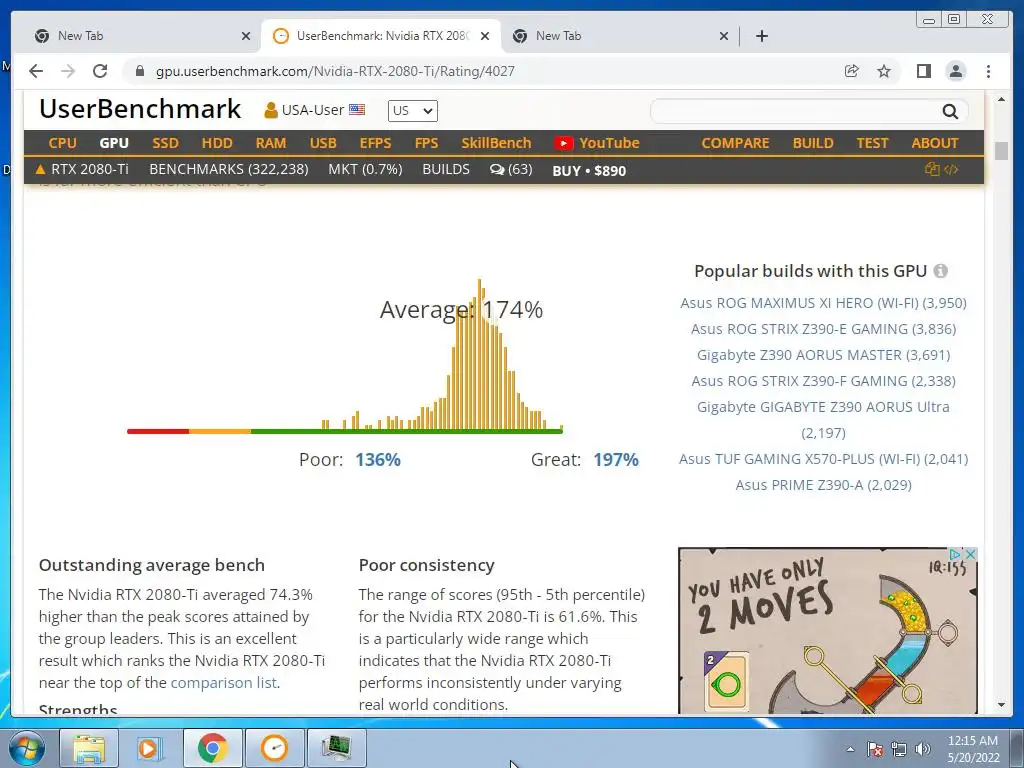This screenshot has width=1024, height=768.
Task: Open SkillBench menu item
Action: pyautogui.click(x=496, y=143)
